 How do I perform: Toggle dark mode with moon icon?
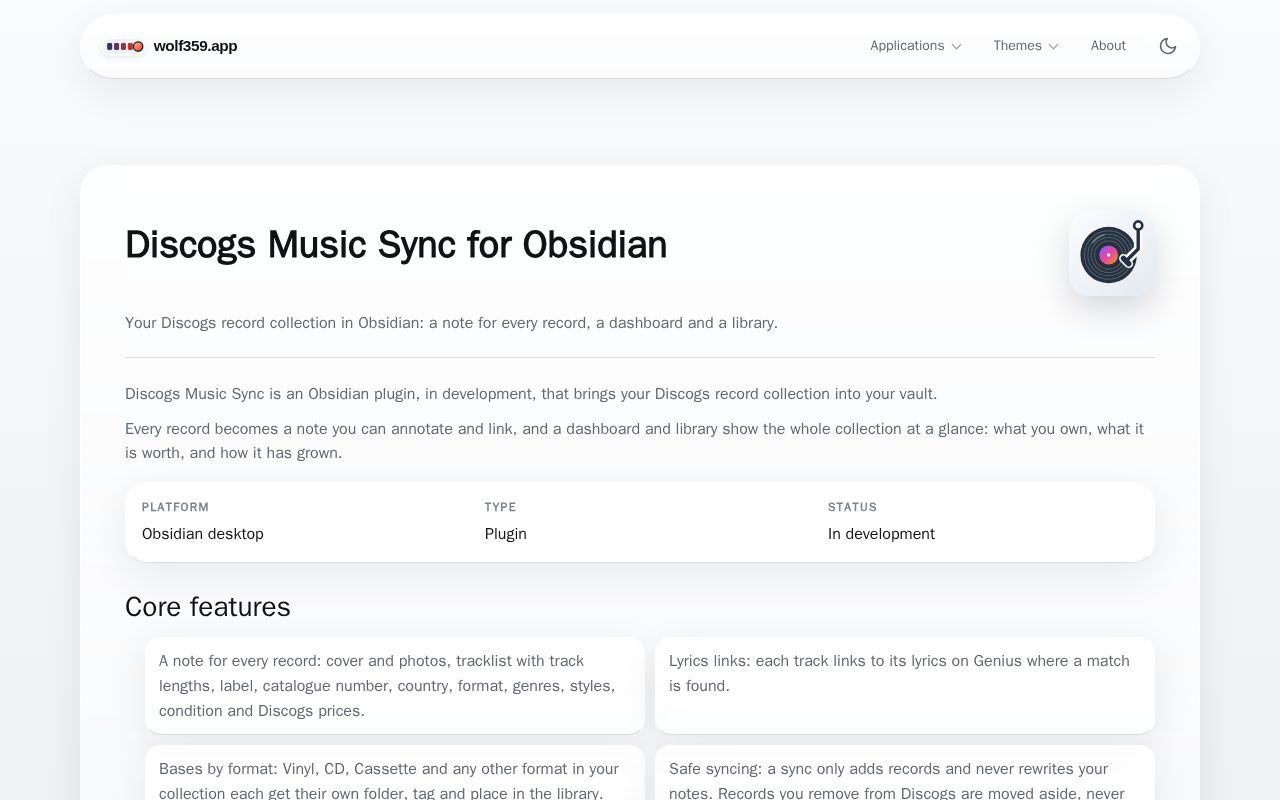point(1168,46)
